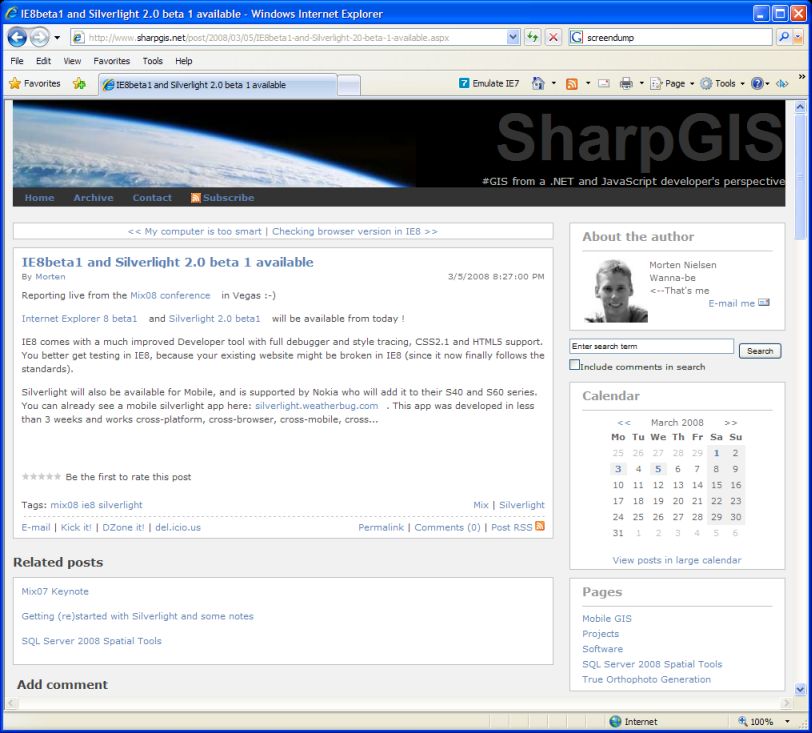Screen dimensions: 812x733
Task: Open the View menu
Action: pyautogui.click(x=72, y=61)
